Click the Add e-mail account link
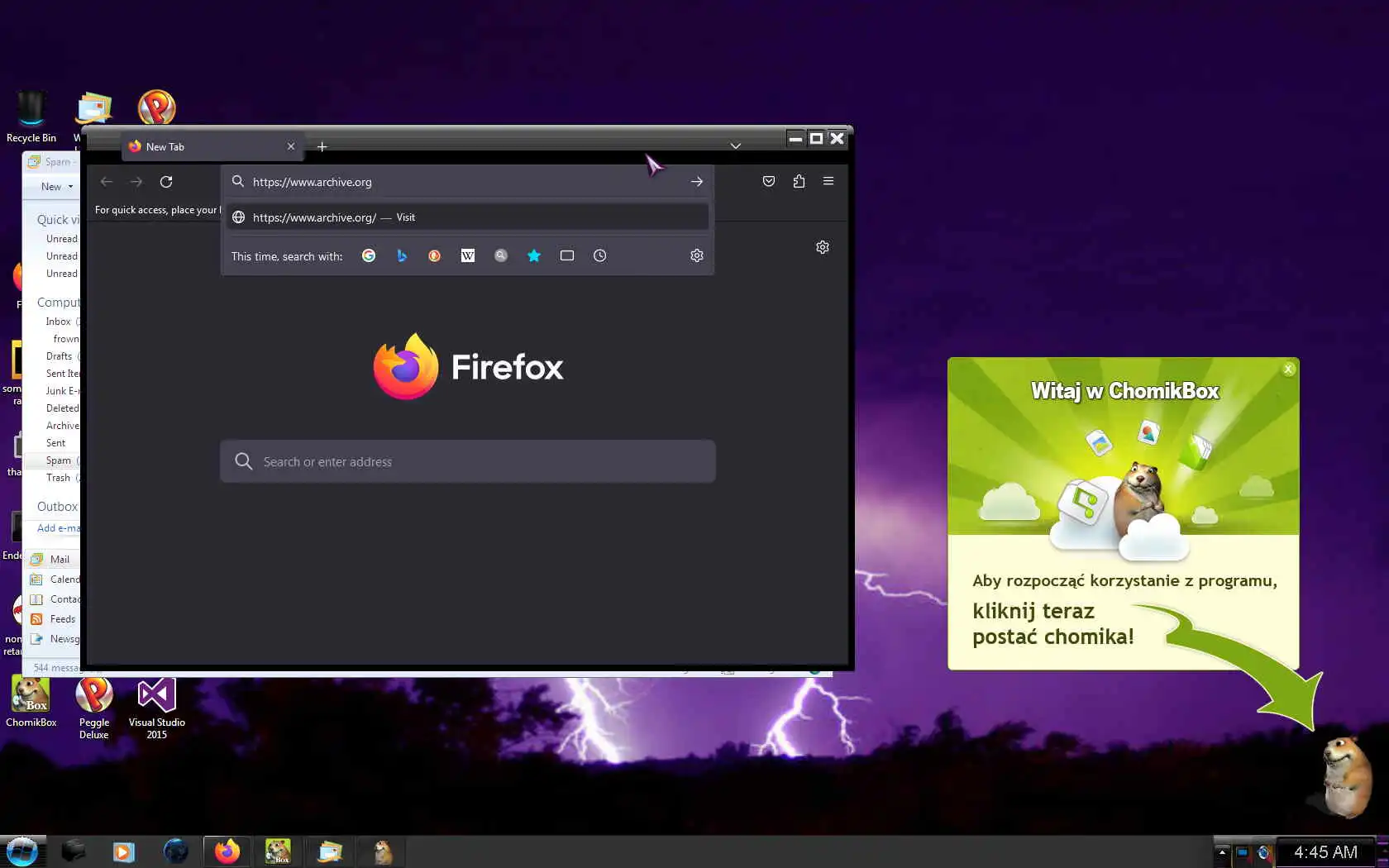This screenshot has height=868, width=1389. point(59,528)
